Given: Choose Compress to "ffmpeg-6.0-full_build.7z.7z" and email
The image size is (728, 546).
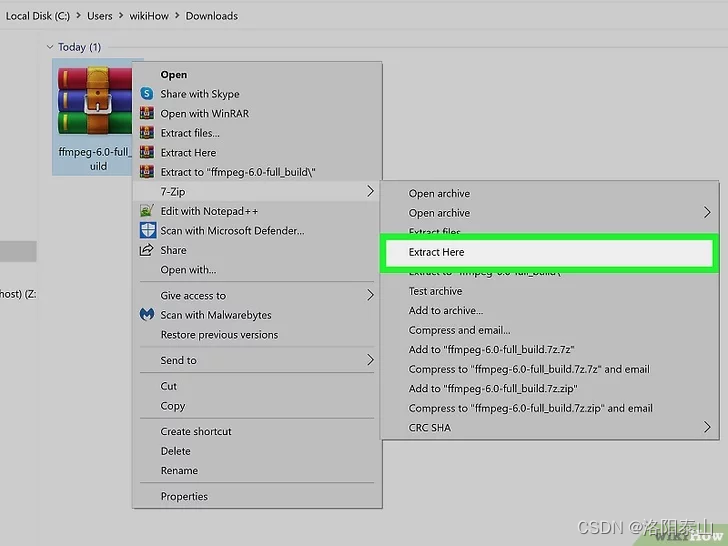Looking at the screenshot, I should pos(550,369).
